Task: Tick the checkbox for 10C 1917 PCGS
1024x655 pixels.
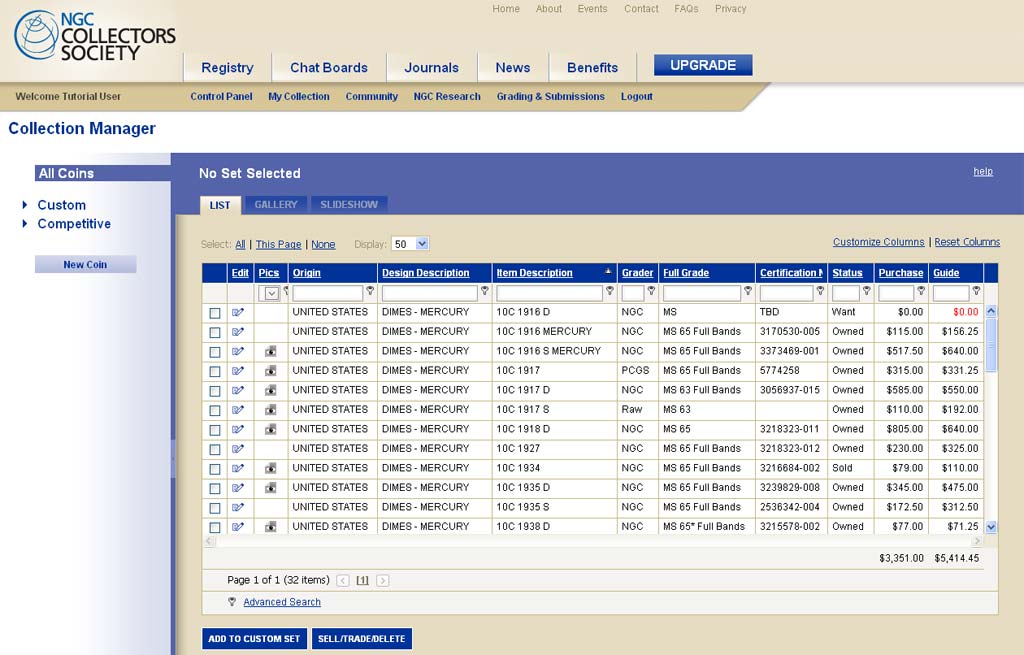Action: tap(215, 372)
